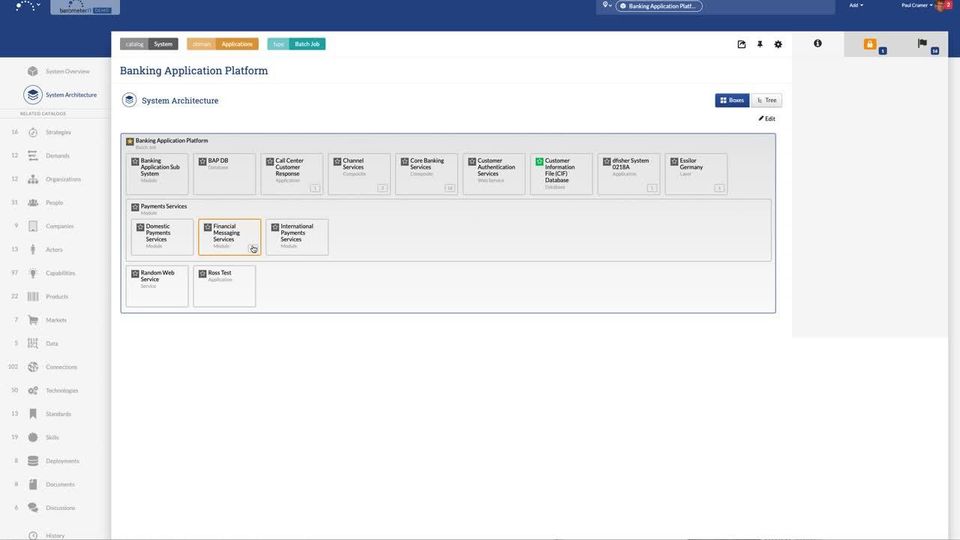The width and height of the screenshot is (960, 540).
Task: Click the domain Applications tag
Action: click(x=223, y=44)
